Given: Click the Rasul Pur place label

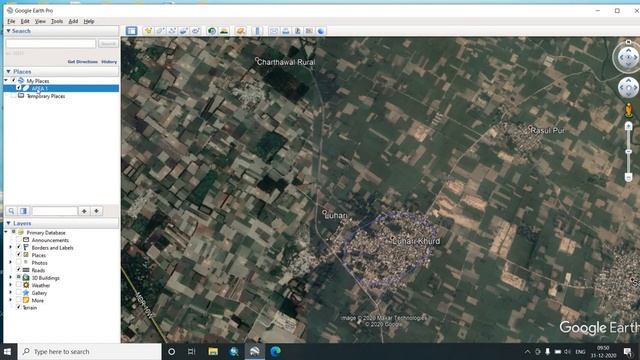Looking at the screenshot, I should pyautogui.click(x=548, y=131).
